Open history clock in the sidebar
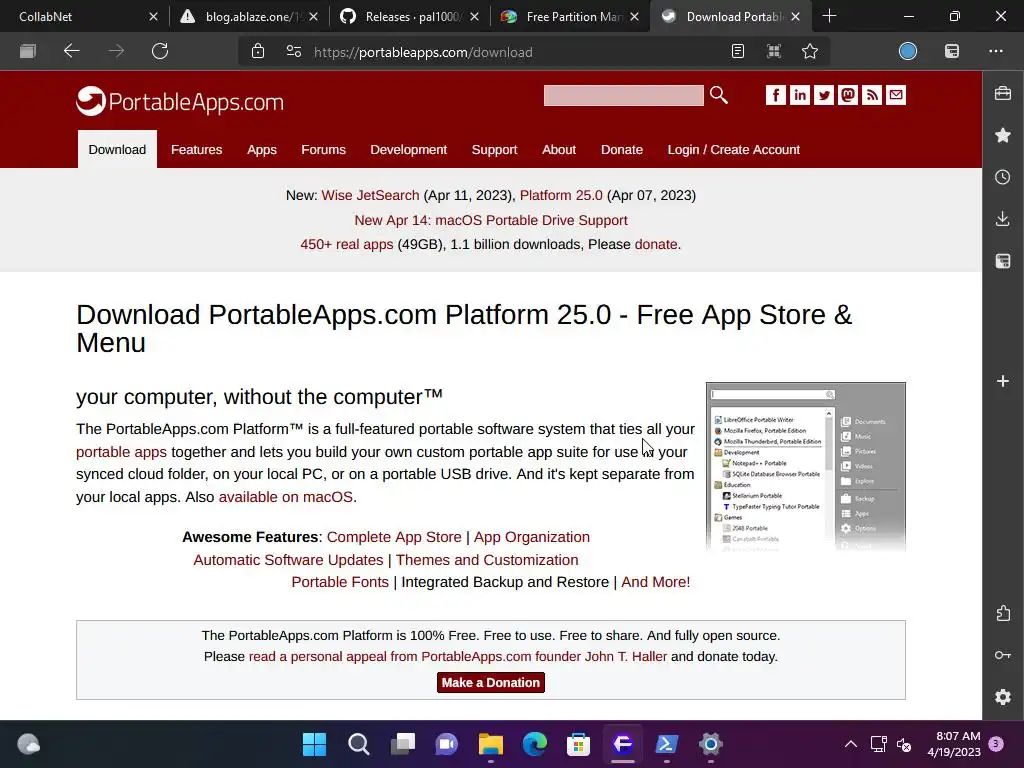 [1003, 177]
